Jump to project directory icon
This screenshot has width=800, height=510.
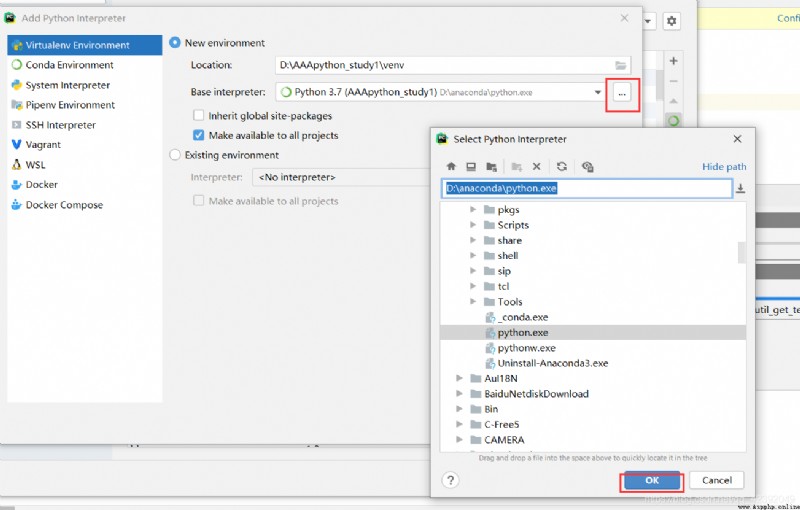tap(491, 166)
